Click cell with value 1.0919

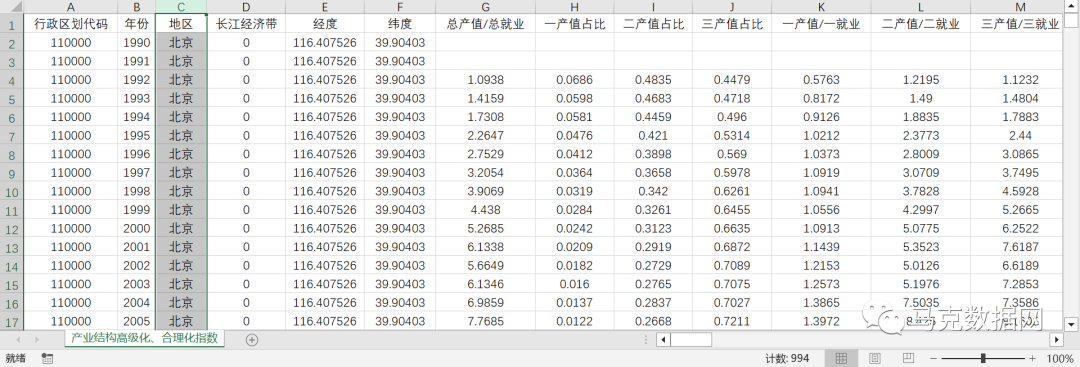(821, 173)
